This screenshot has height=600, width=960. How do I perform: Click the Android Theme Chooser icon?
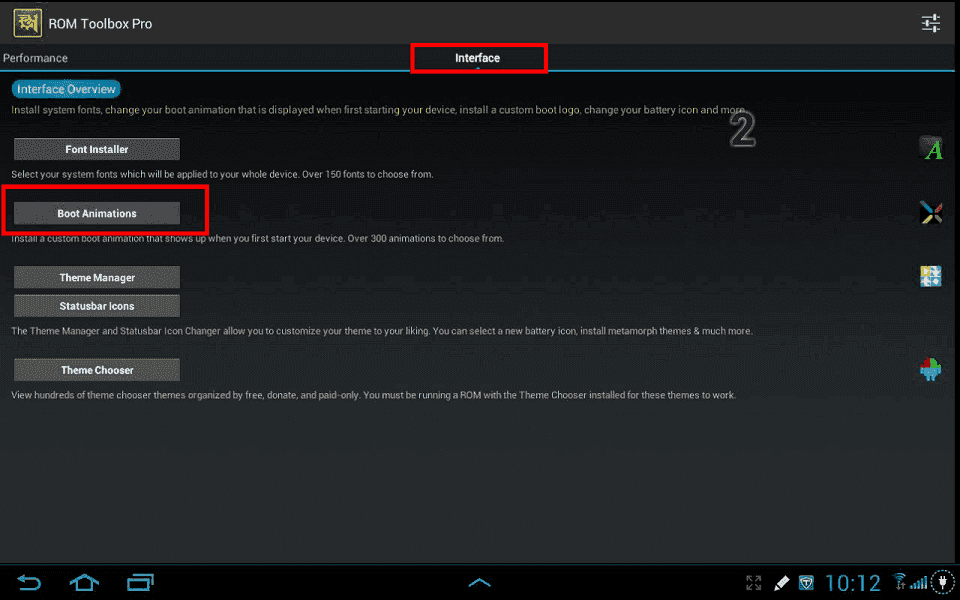click(x=931, y=369)
